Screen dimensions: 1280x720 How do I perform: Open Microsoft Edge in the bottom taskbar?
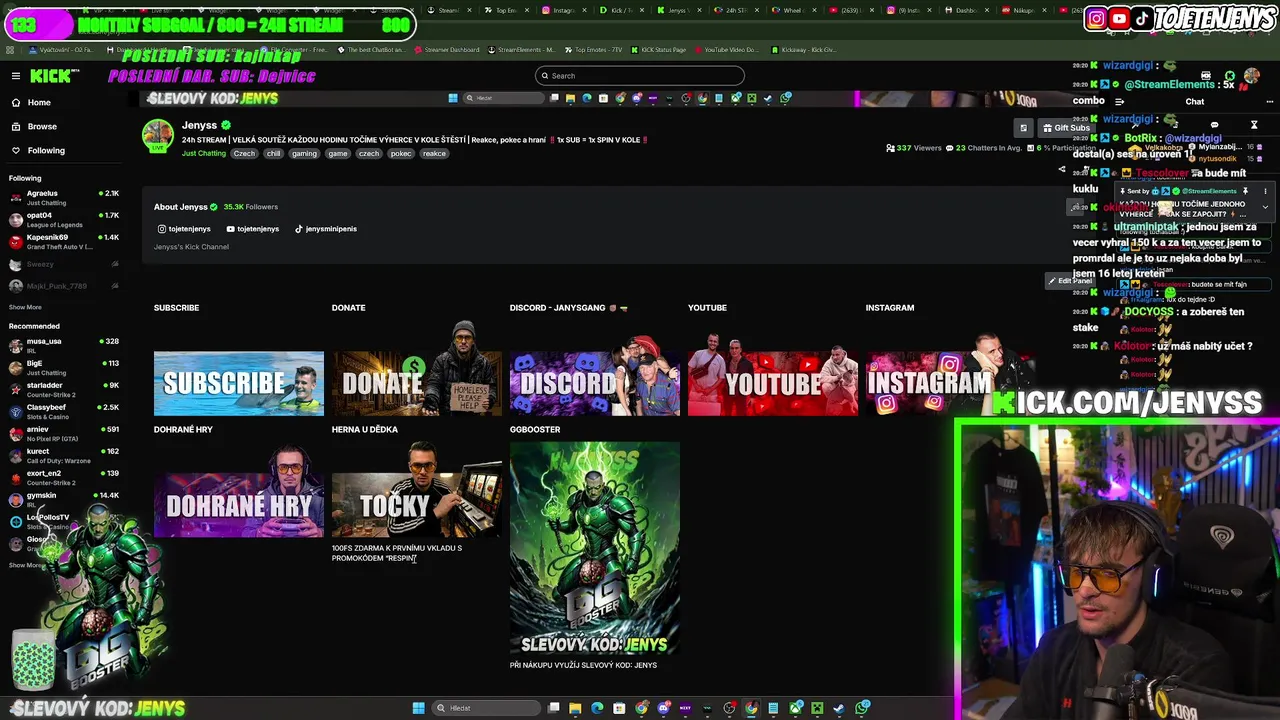pos(597,708)
